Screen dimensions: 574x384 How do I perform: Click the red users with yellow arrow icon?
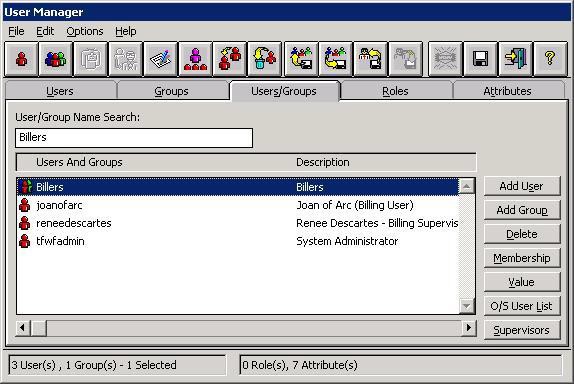tap(230, 59)
